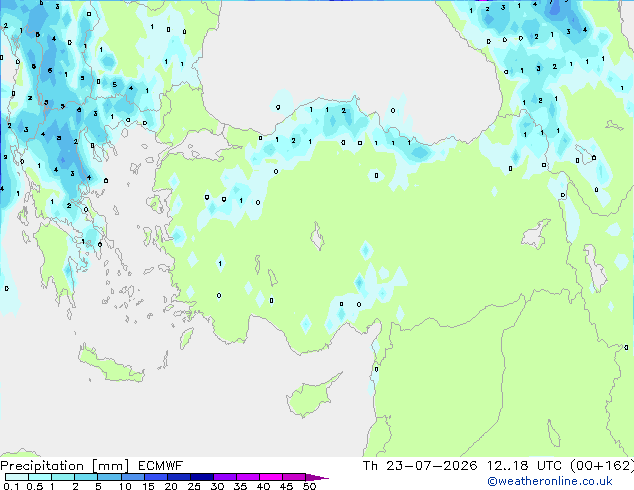Click the 35–40 mm legend color box
The height and width of the screenshot is (490, 634).
[247, 477]
